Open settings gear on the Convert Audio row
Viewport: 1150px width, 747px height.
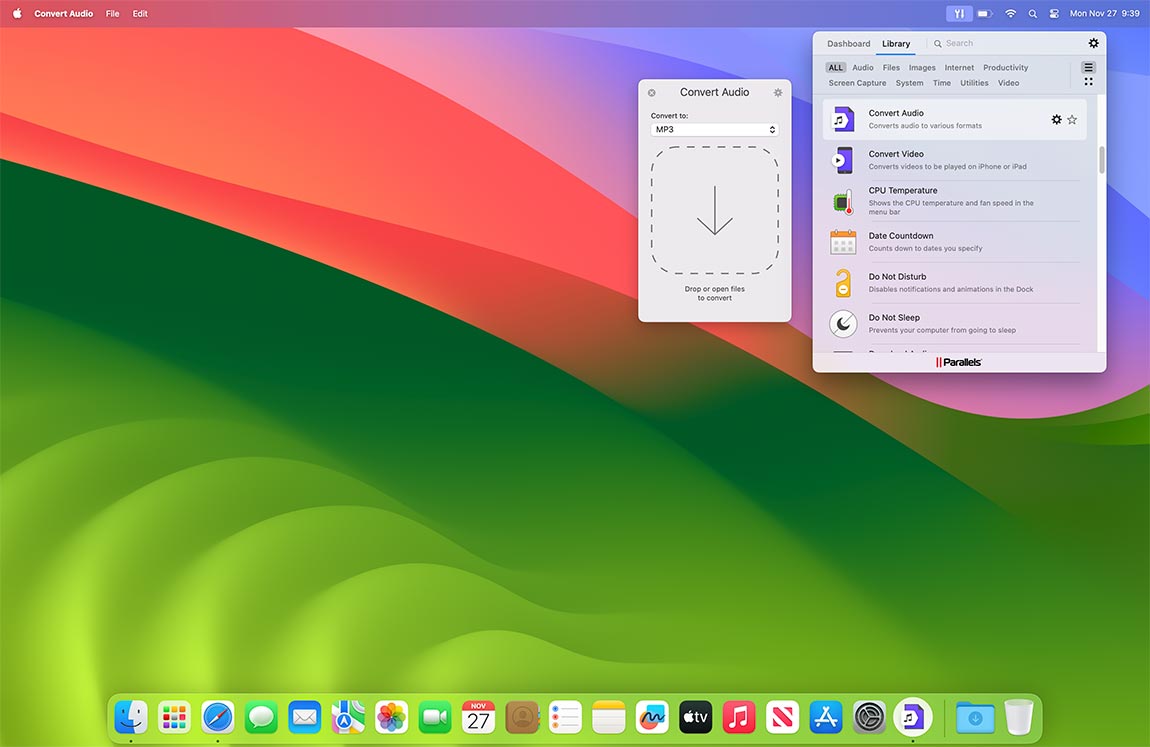point(1056,119)
